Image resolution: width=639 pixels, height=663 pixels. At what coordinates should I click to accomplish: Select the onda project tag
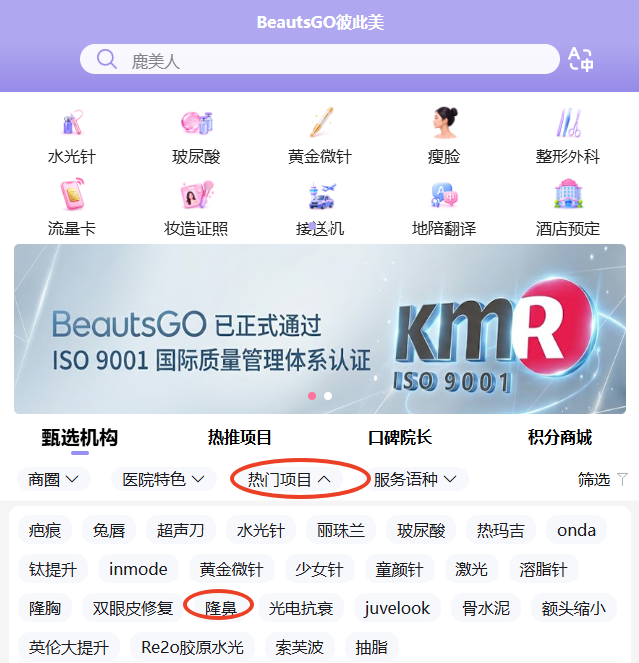coord(576,530)
